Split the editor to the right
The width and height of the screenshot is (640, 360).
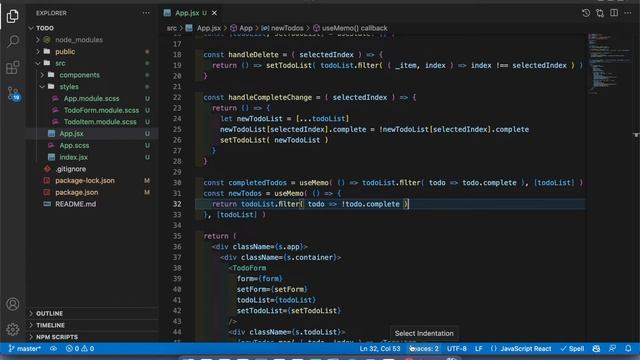[614, 13]
